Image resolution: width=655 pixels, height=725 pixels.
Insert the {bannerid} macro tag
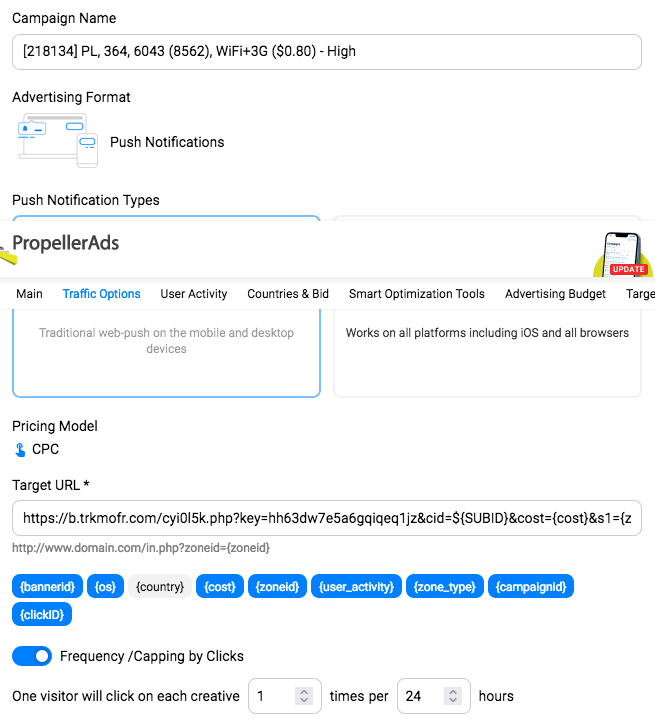[x=47, y=586]
